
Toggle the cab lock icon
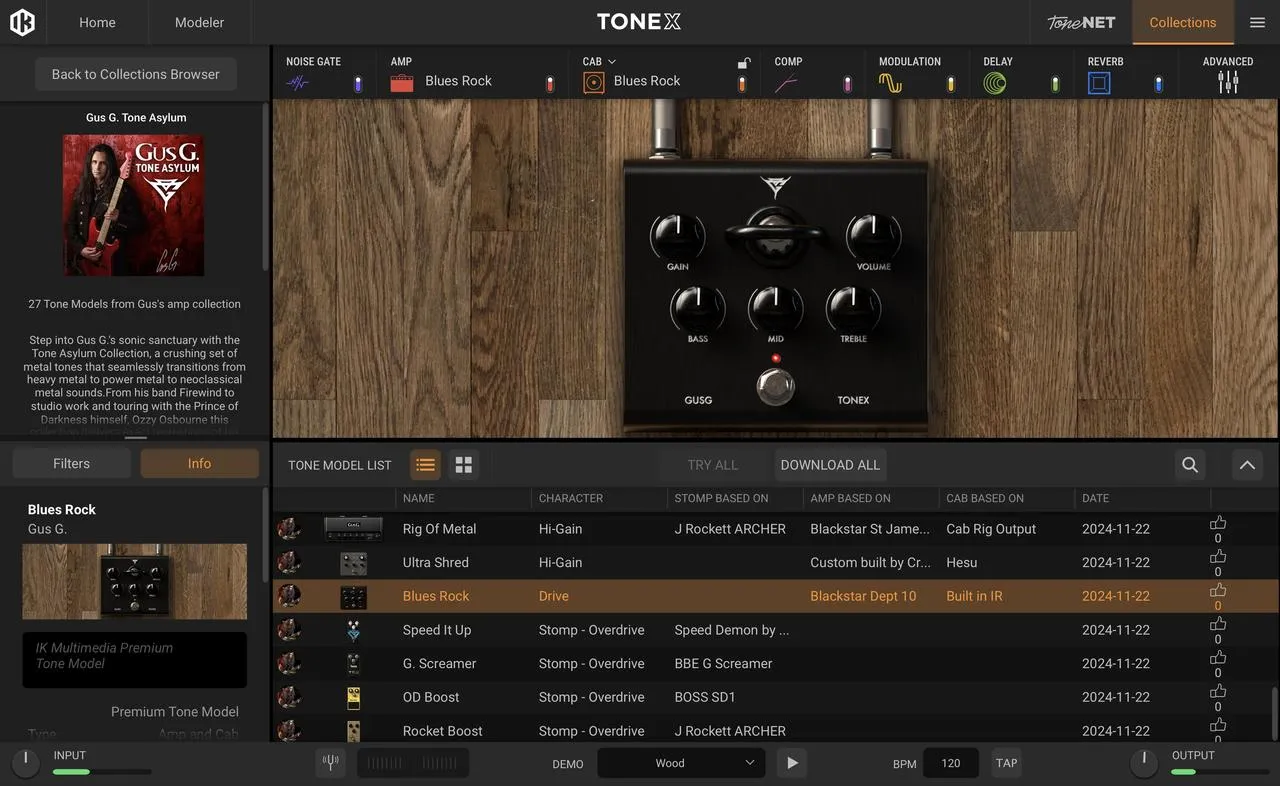(743, 63)
